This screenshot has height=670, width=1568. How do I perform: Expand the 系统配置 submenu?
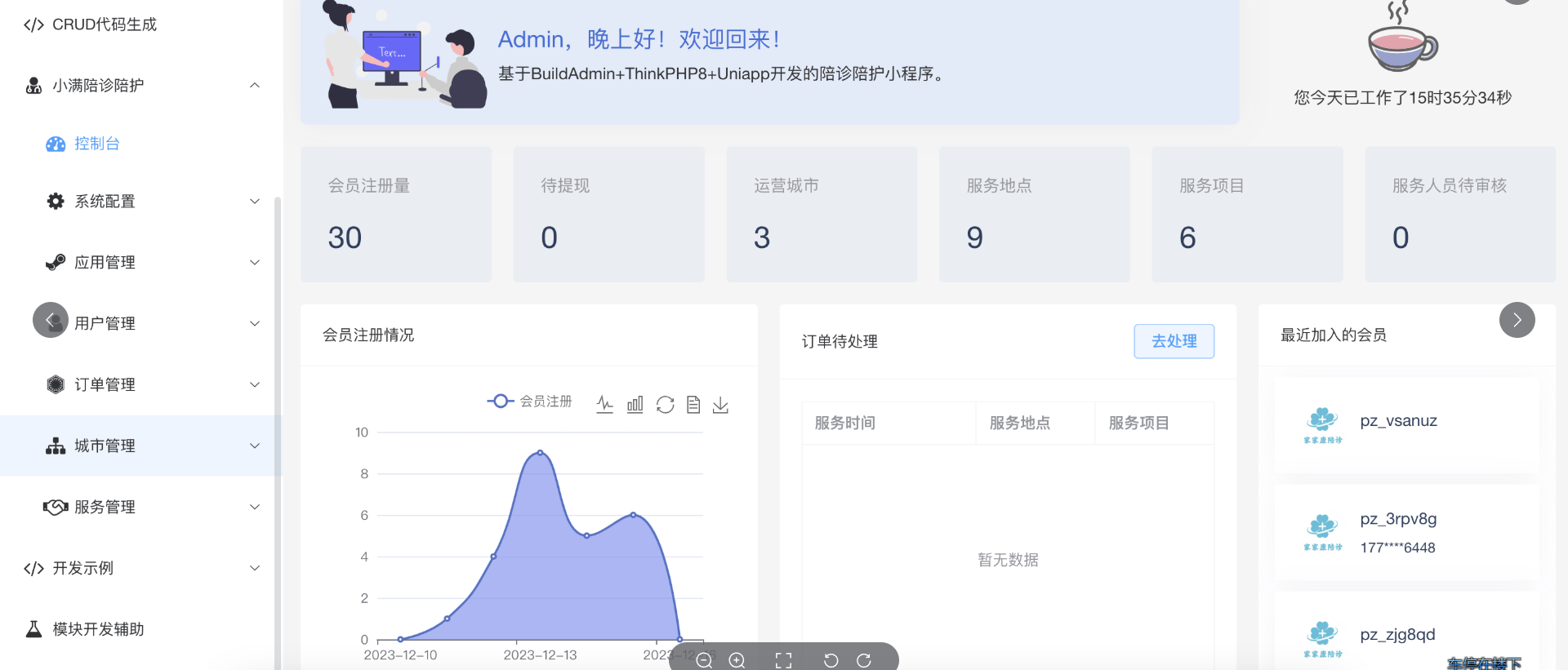[255, 202]
